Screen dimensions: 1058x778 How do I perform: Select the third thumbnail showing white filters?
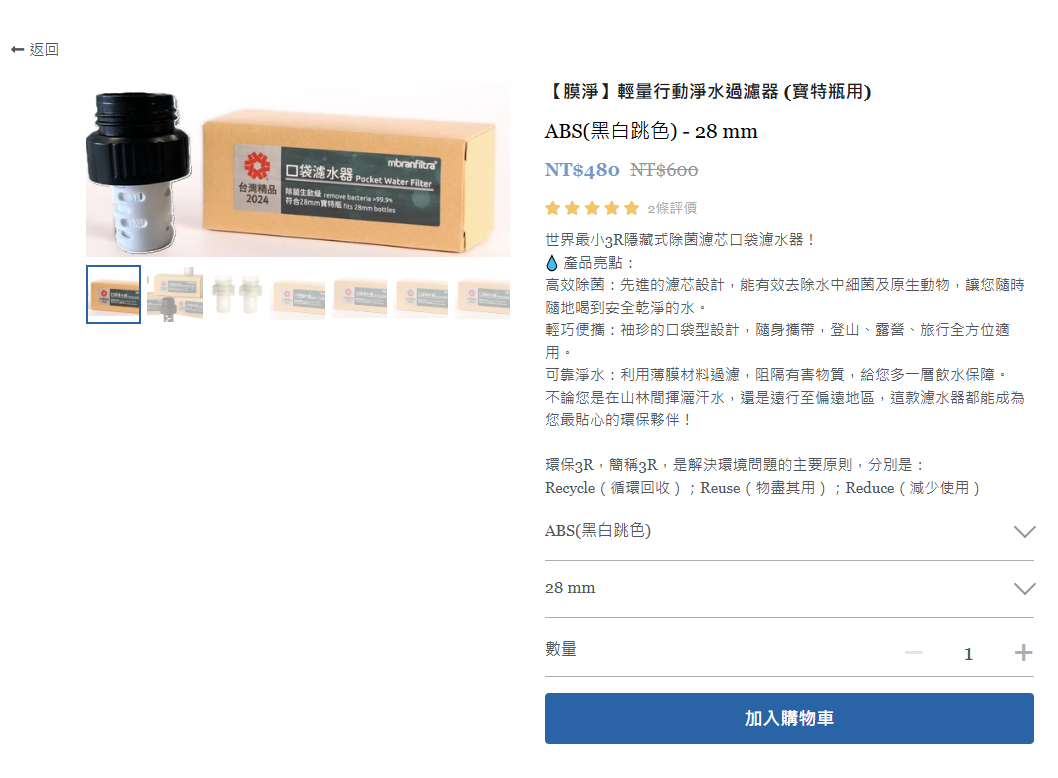coord(236,294)
